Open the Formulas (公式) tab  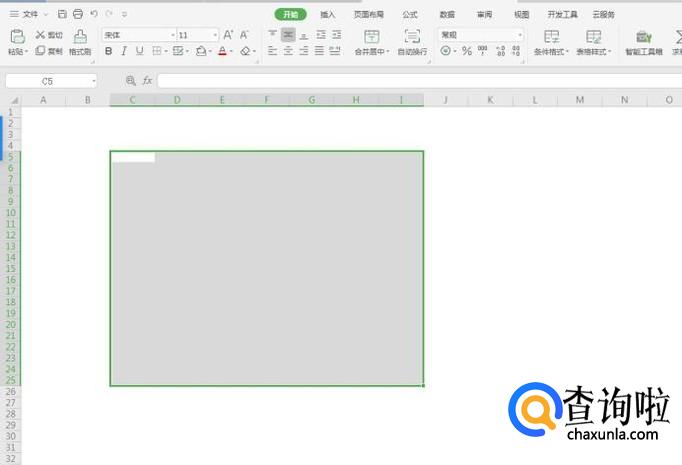pos(410,14)
